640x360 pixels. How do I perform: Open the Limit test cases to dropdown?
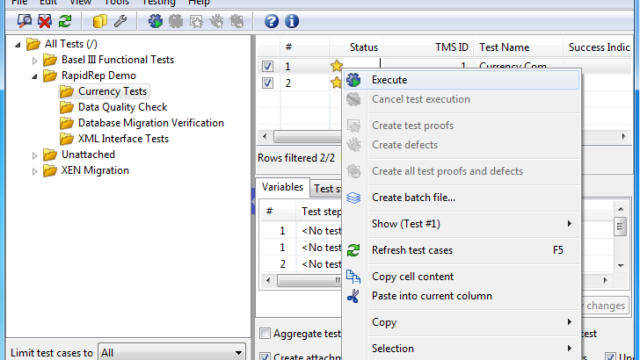point(171,352)
